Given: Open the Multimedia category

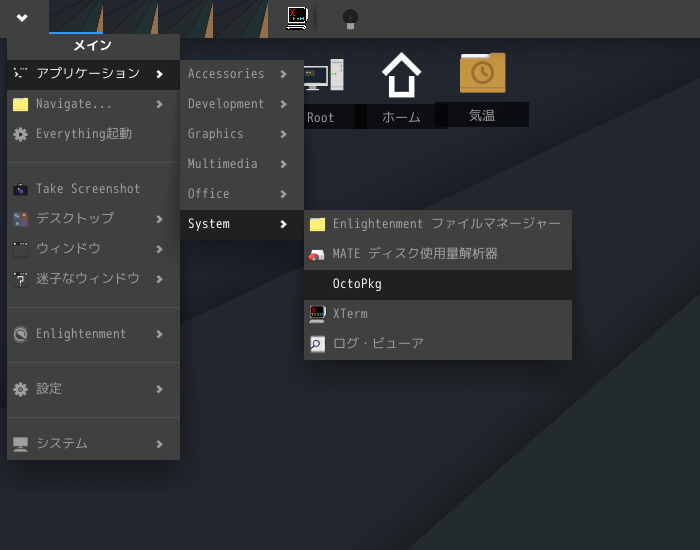Looking at the screenshot, I should coord(242,164).
